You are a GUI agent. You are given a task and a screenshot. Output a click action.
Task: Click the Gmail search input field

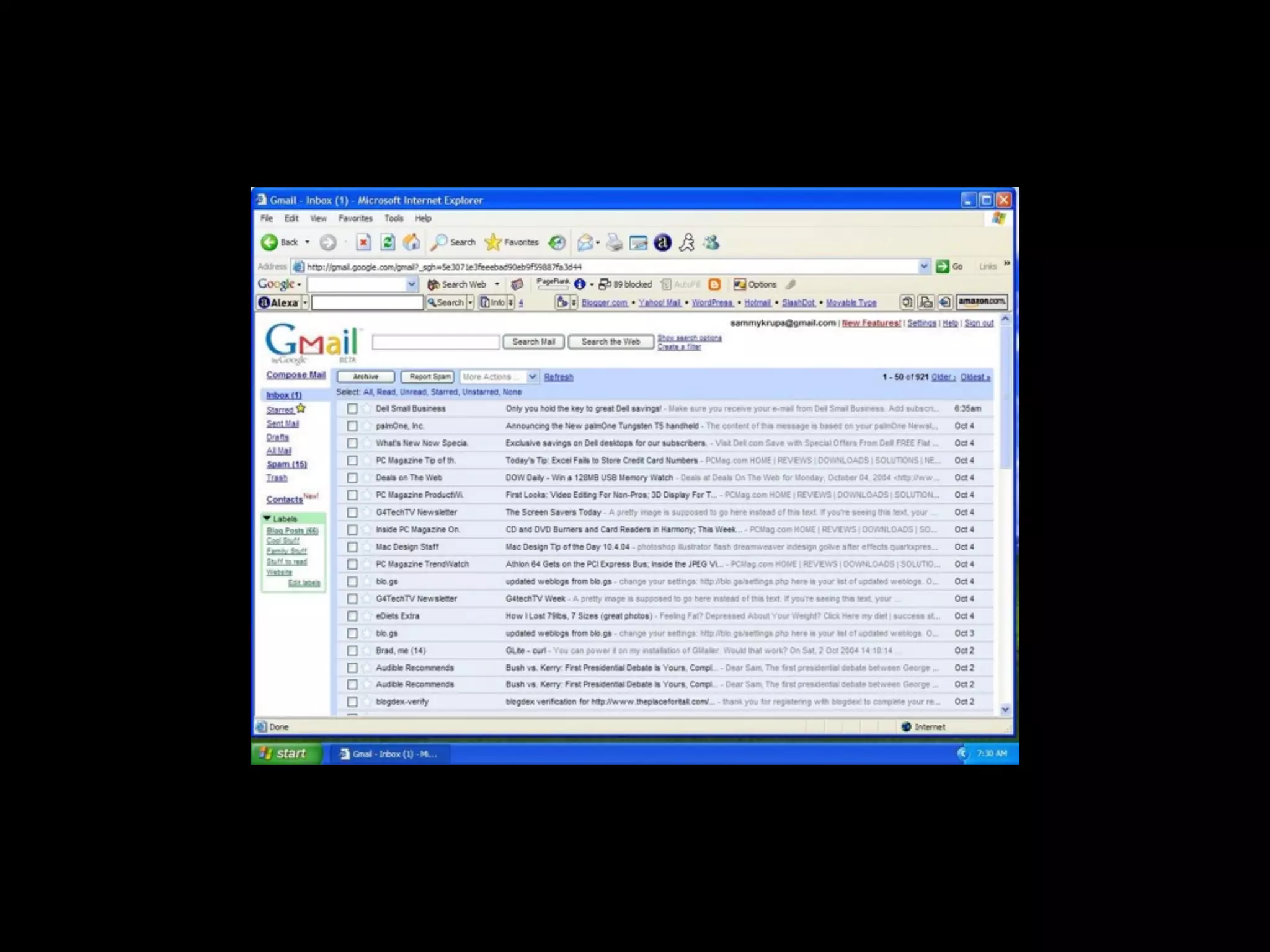click(435, 342)
